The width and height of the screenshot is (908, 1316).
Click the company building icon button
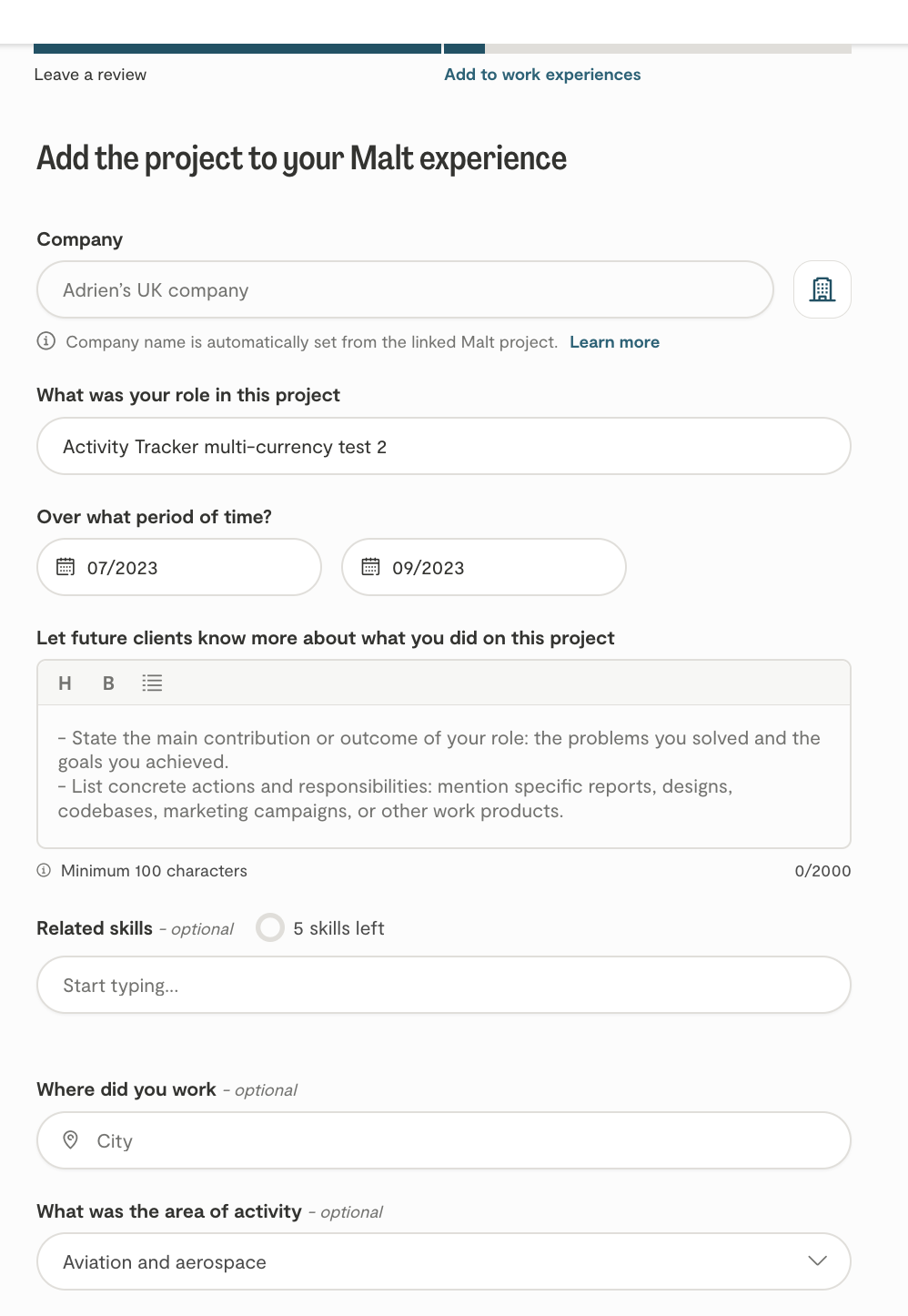coord(822,289)
